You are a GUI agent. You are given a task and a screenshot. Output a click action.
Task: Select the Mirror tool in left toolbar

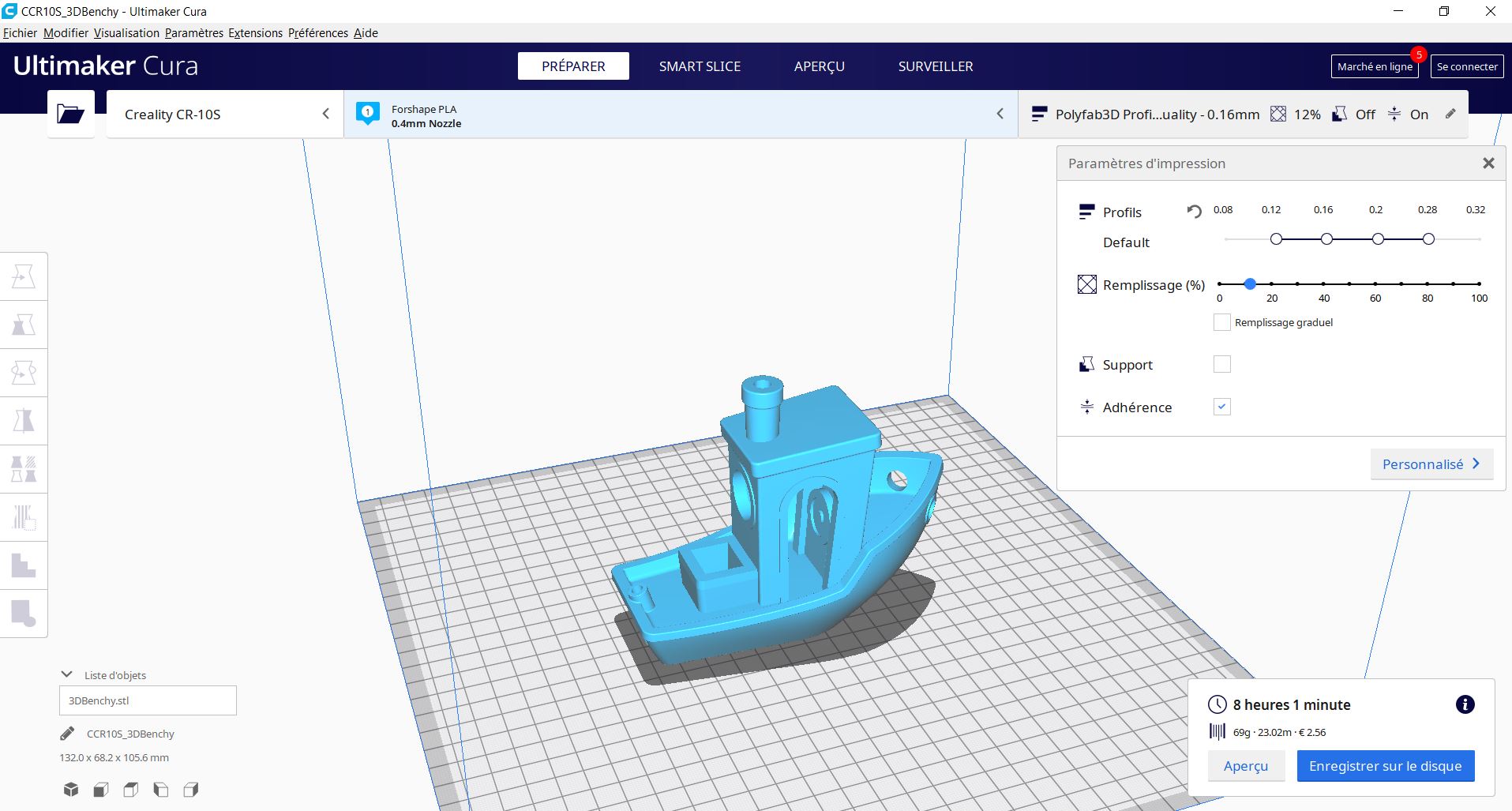[24, 421]
